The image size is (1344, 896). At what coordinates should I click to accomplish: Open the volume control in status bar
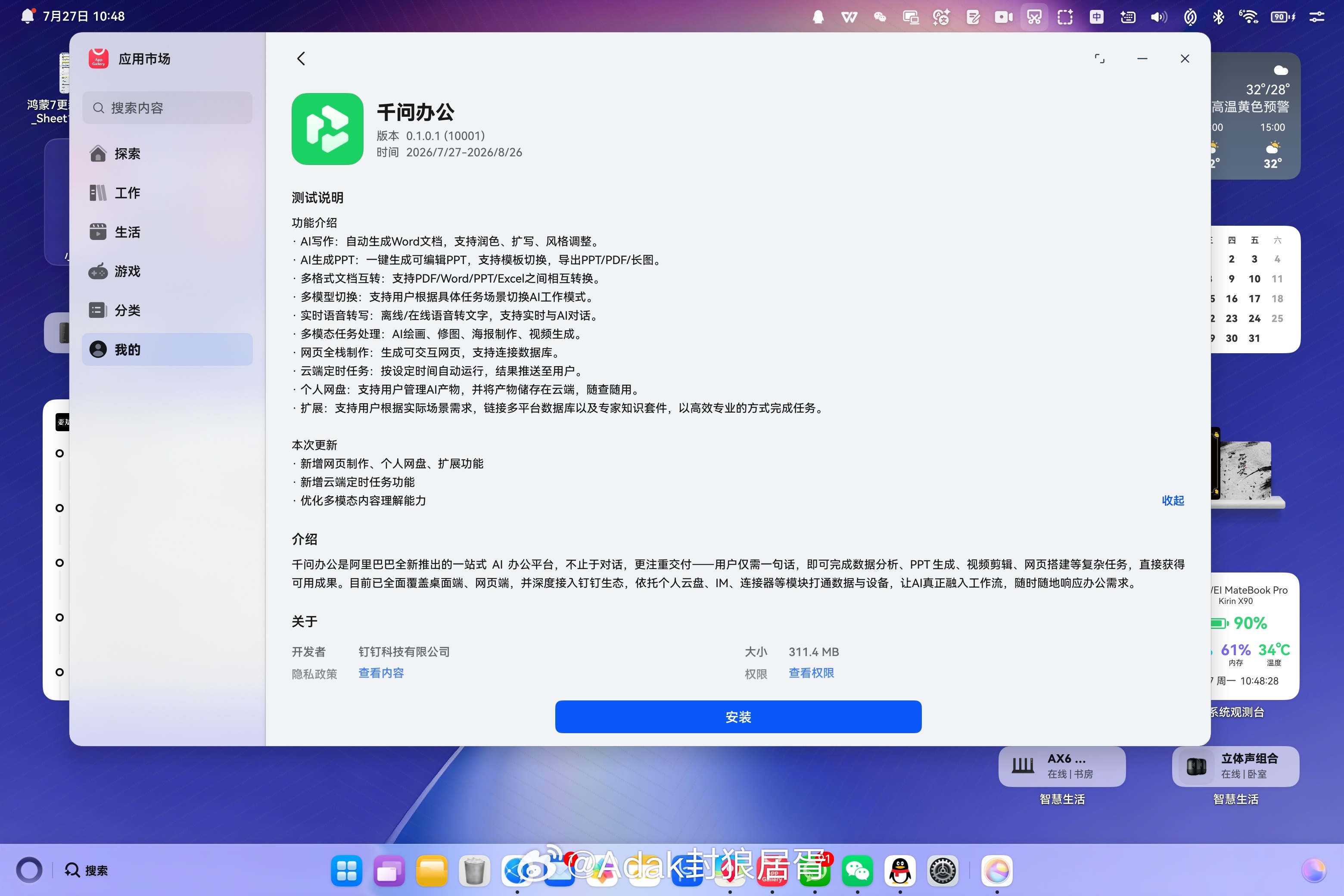[x=1158, y=16]
